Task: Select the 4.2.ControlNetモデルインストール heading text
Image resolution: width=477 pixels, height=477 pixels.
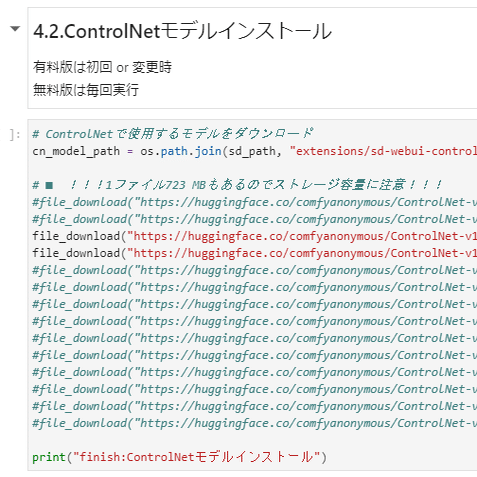Action: [182, 31]
